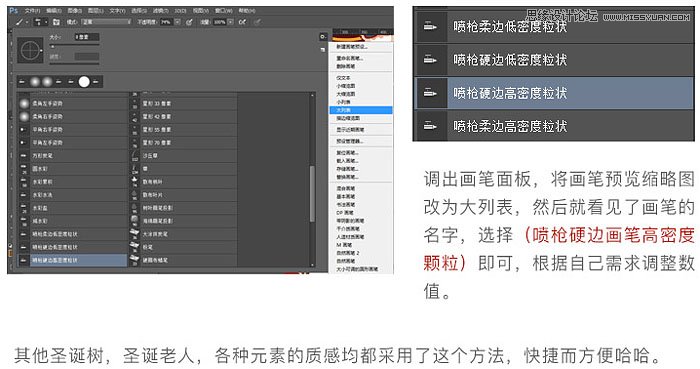Select 圆水彩 brush icon

click(x=24, y=169)
